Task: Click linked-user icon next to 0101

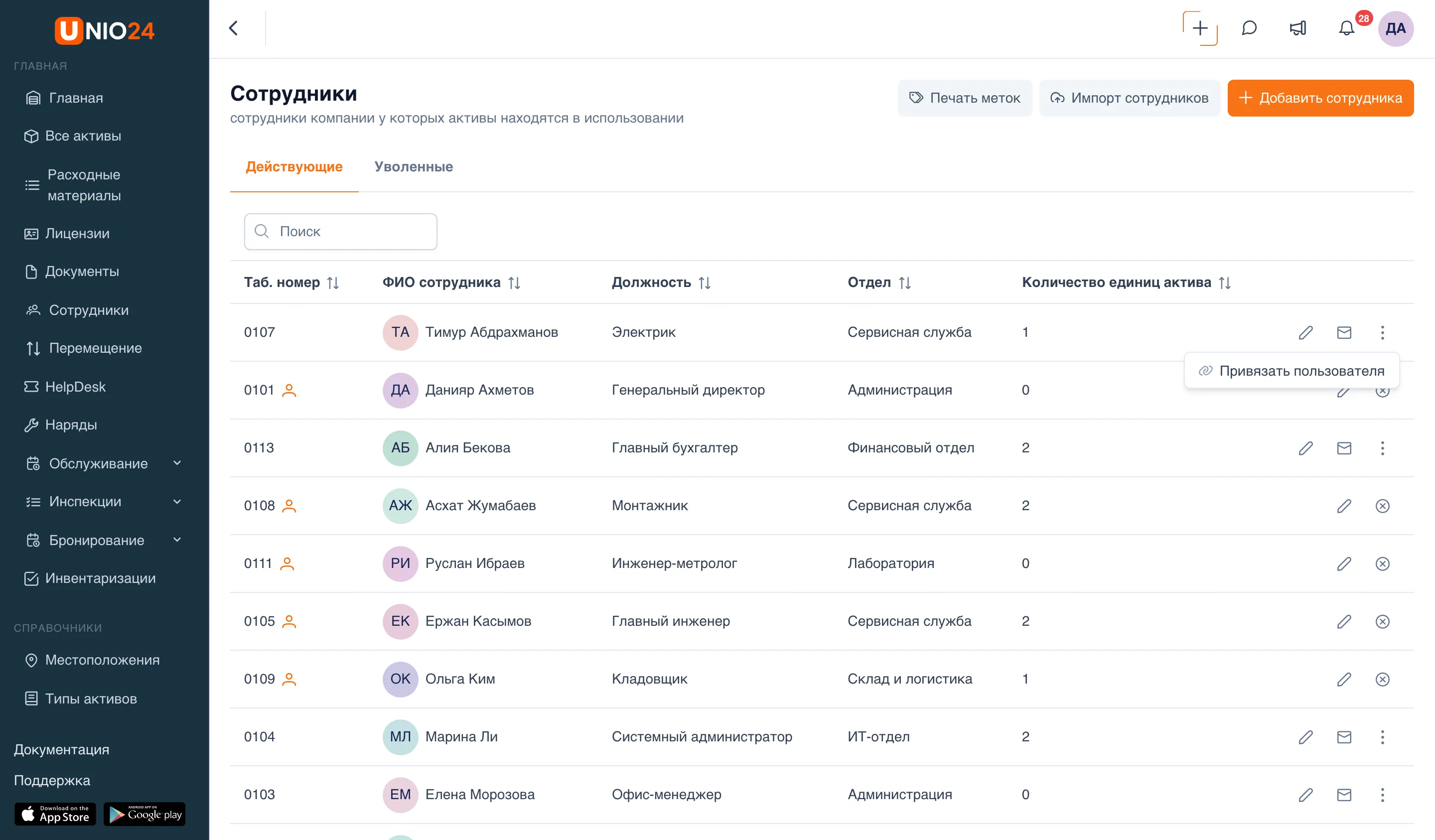Action: pos(289,391)
